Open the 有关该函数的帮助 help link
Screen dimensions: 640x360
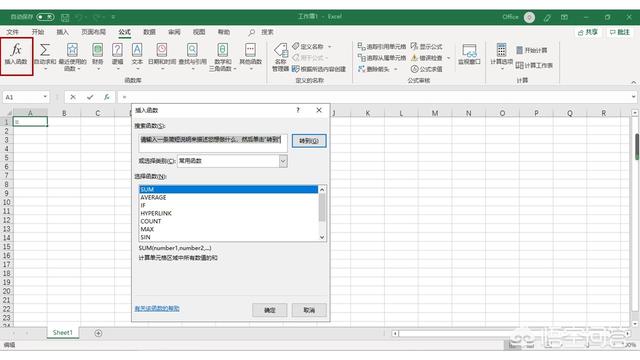click(x=157, y=309)
